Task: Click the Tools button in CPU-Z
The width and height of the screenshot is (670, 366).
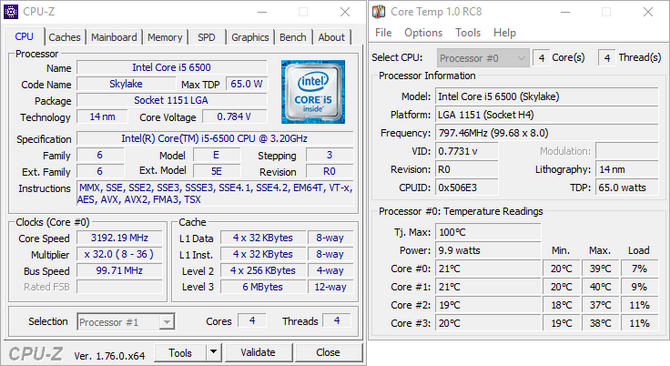Action: [180, 353]
